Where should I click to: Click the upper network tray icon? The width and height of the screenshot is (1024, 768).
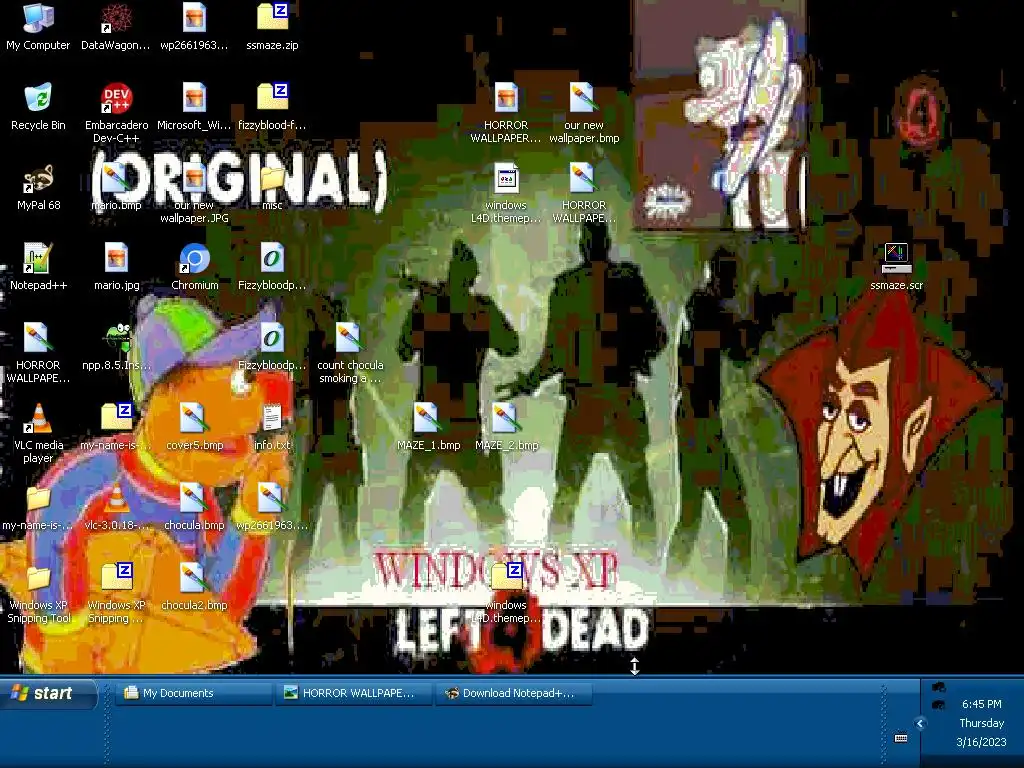click(x=938, y=687)
